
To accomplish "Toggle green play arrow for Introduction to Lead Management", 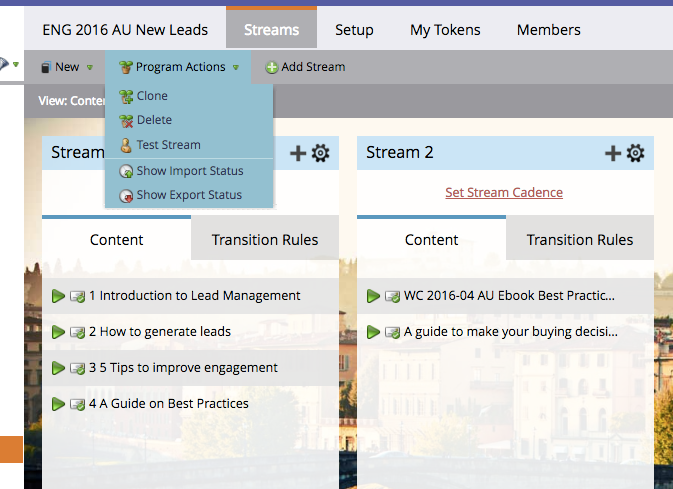I will pos(58,296).
